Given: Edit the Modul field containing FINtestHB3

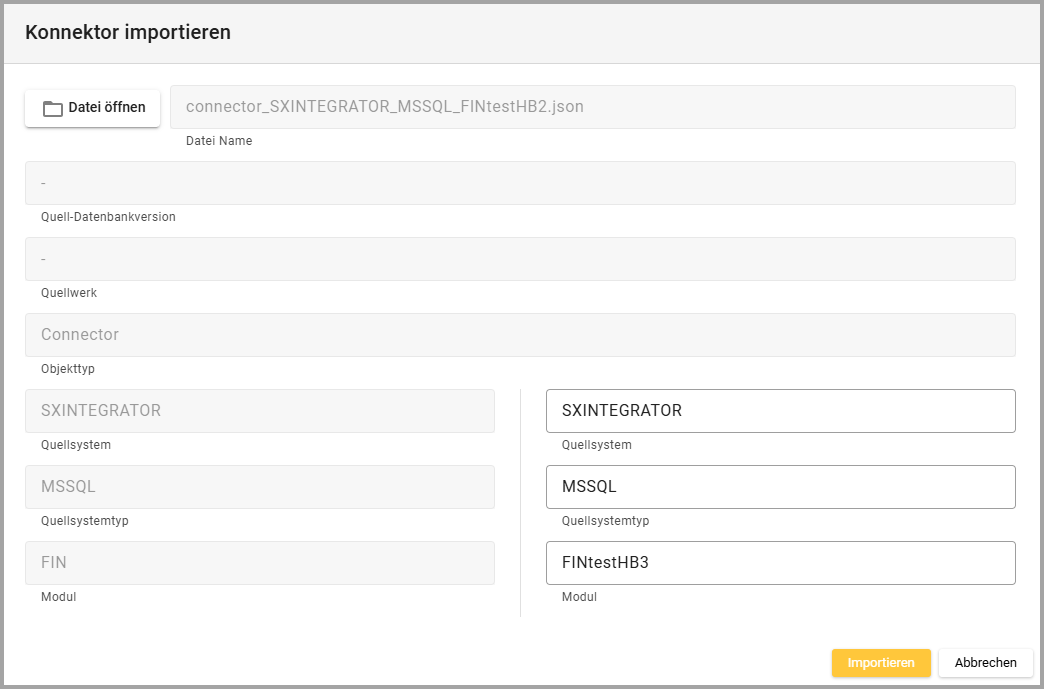Looking at the screenshot, I should click(780, 563).
